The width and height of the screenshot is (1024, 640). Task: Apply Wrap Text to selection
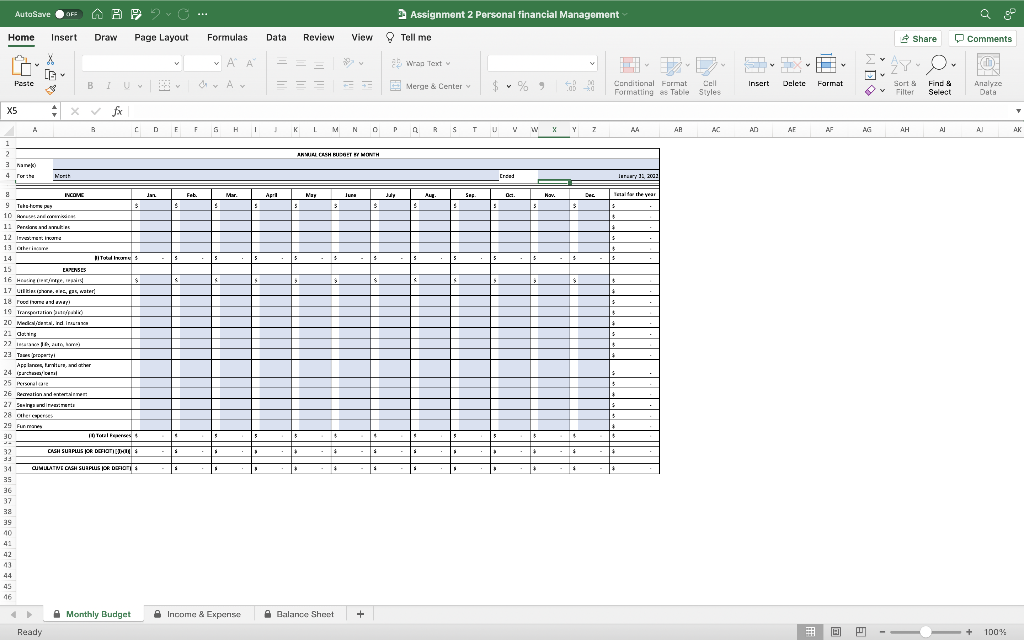coord(420,62)
